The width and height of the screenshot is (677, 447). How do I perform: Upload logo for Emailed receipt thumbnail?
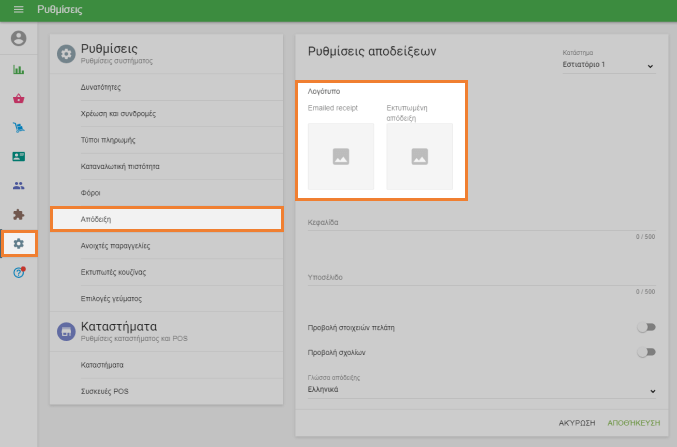340,156
